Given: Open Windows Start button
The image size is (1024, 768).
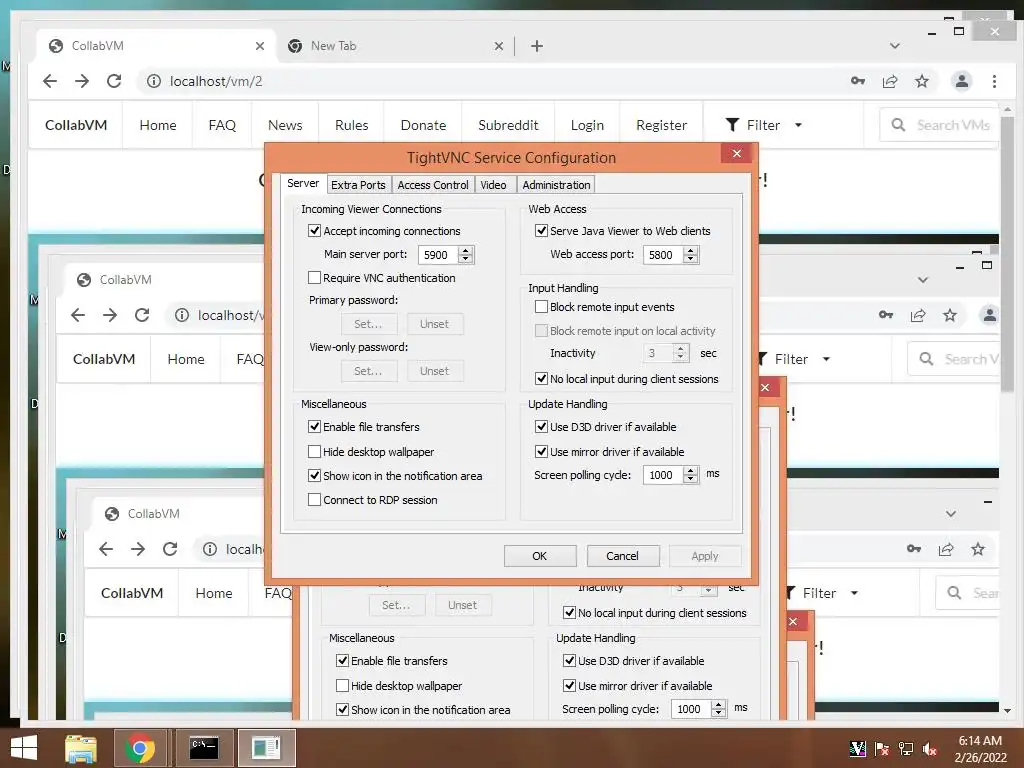Looking at the screenshot, I should pyautogui.click(x=24, y=748).
